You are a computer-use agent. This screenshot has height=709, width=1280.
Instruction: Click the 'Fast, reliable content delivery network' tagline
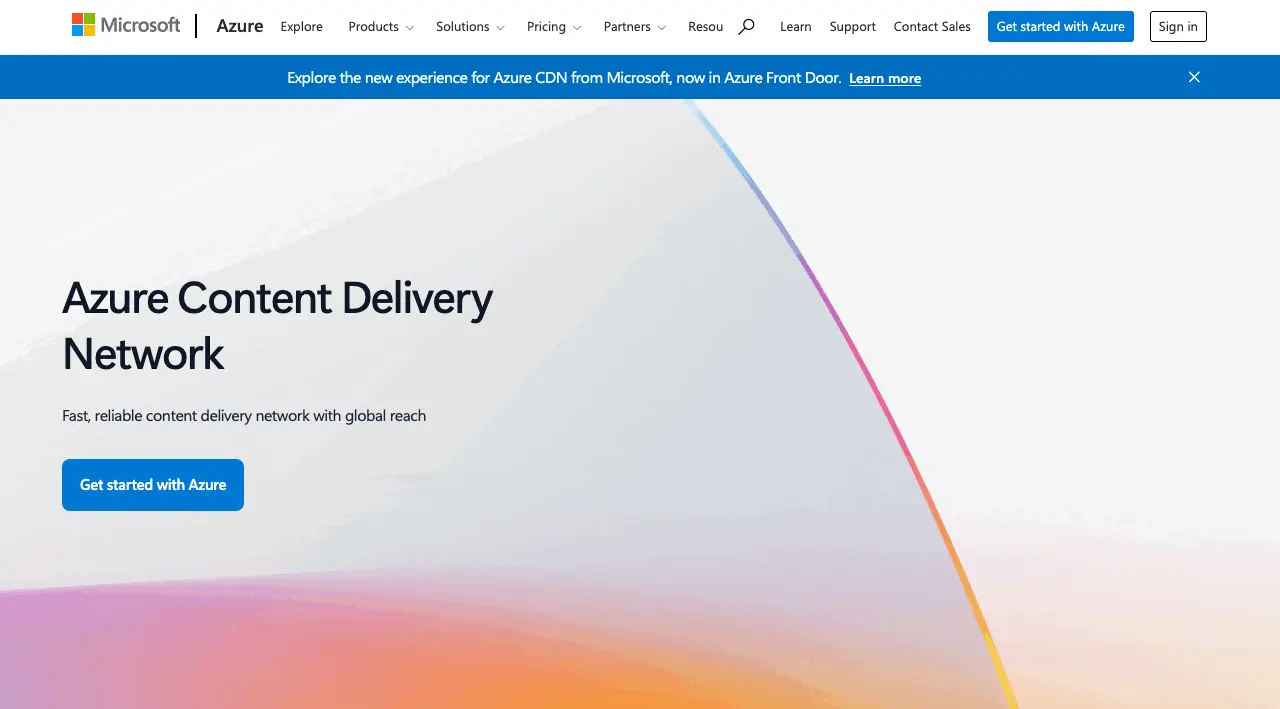pyautogui.click(x=244, y=416)
